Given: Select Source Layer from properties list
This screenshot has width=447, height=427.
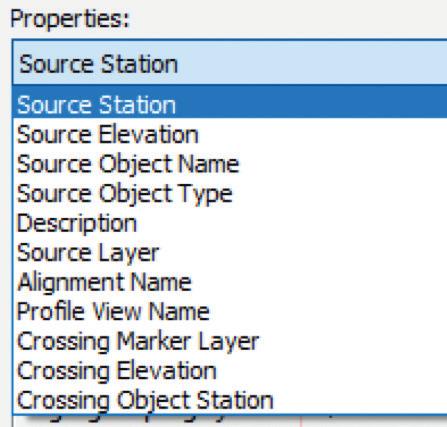Looking at the screenshot, I should point(230,253).
